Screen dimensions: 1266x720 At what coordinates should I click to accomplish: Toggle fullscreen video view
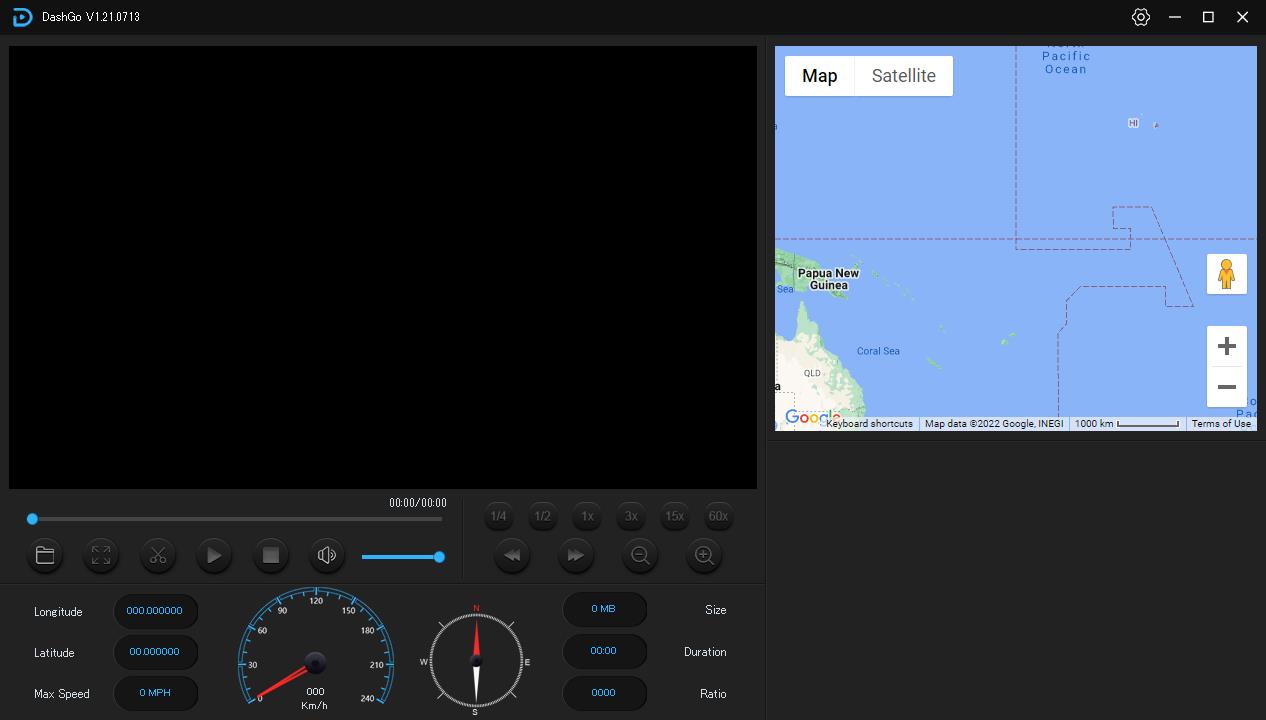click(x=101, y=555)
